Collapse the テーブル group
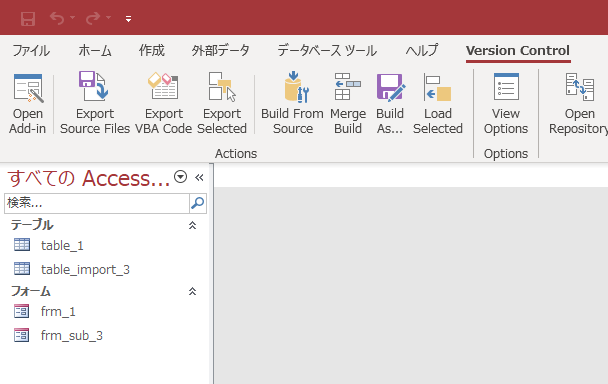The height and width of the screenshot is (384, 608). click(192, 225)
